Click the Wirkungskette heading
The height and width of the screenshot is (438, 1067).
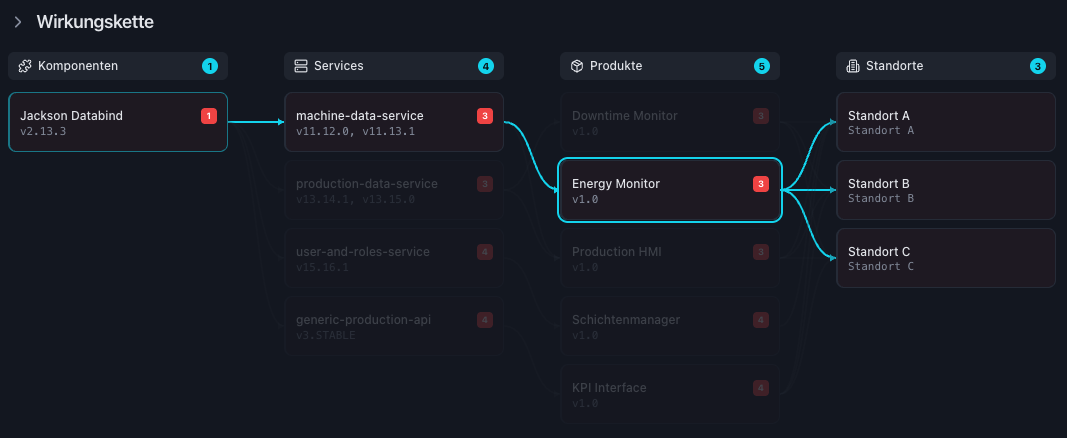(x=95, y=22)
